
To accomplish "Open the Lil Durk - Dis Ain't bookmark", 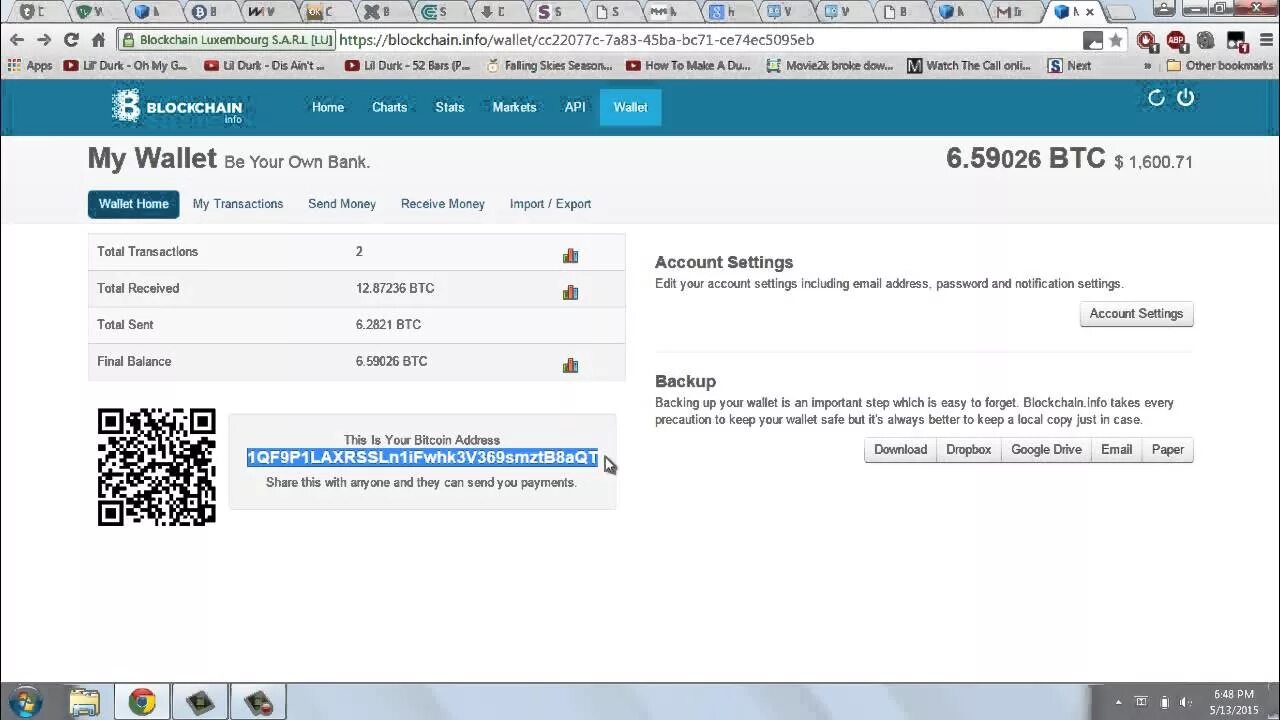I will (264, 66).
